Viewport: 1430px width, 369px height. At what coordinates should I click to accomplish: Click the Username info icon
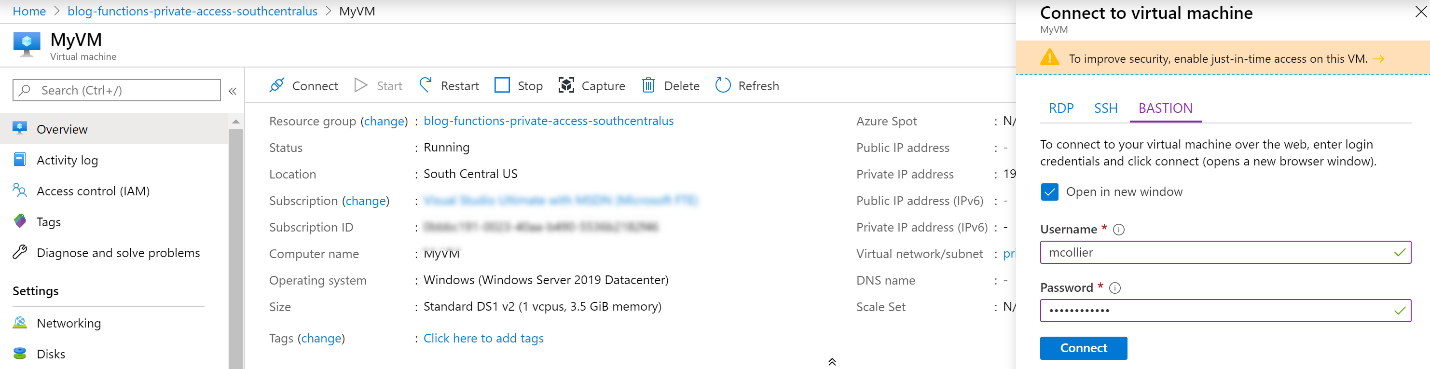pos(1119,230)
